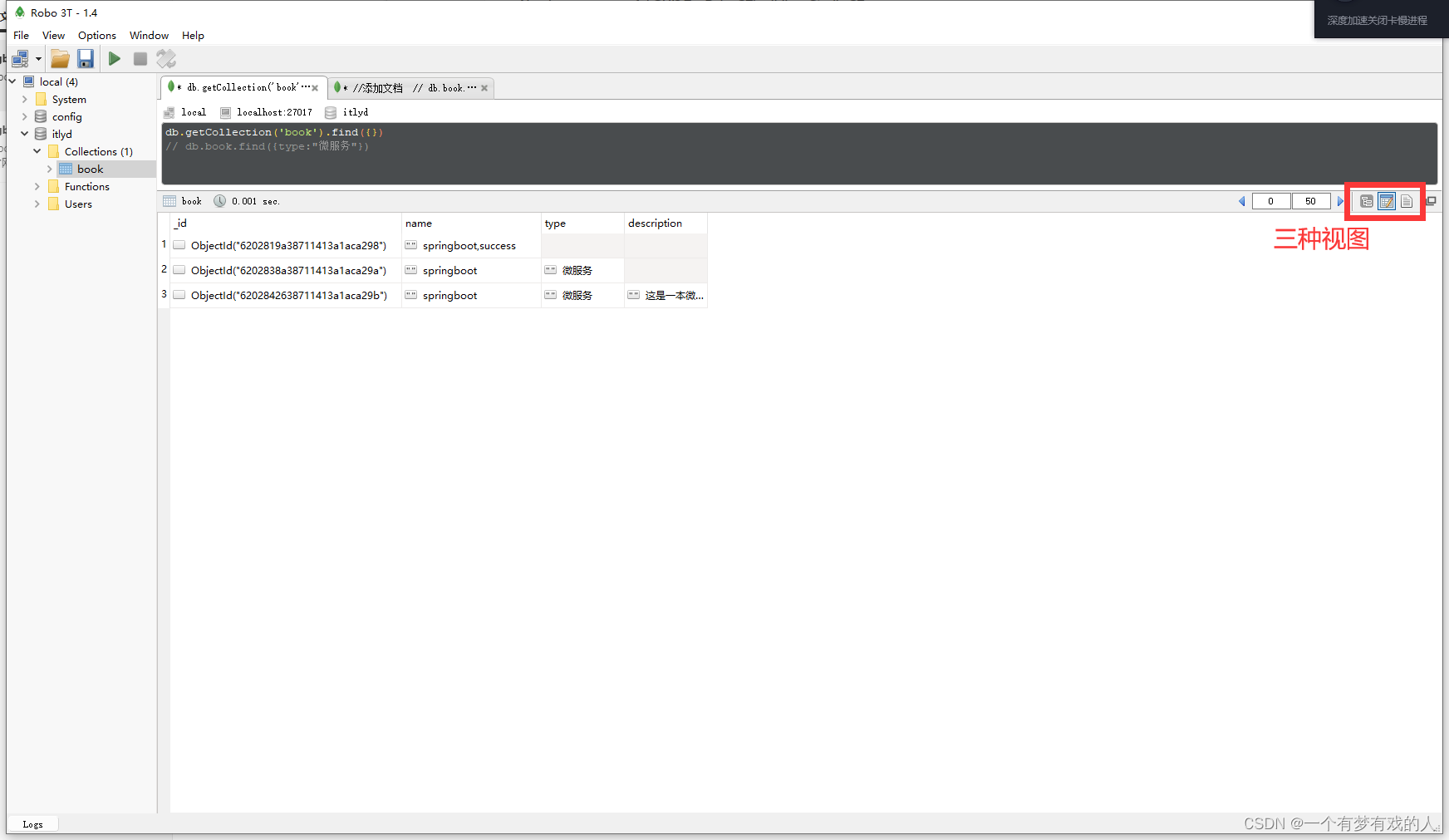Click the book collection icon in results bar
The width and height of the screenshot is (1449, 840).
tap(169, 201)
